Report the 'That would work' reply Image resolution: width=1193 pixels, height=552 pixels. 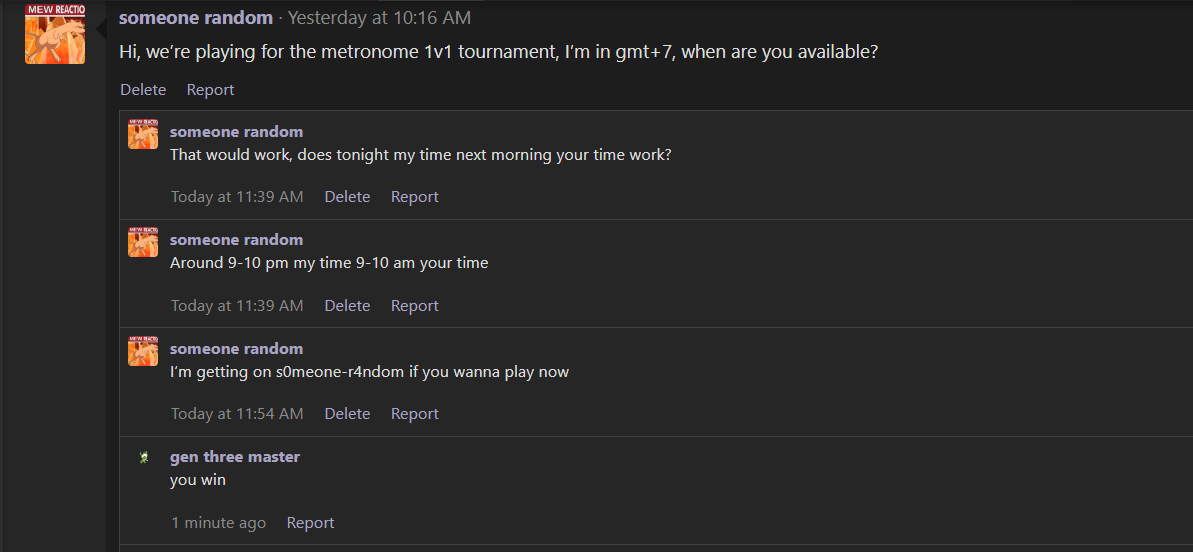415,197
